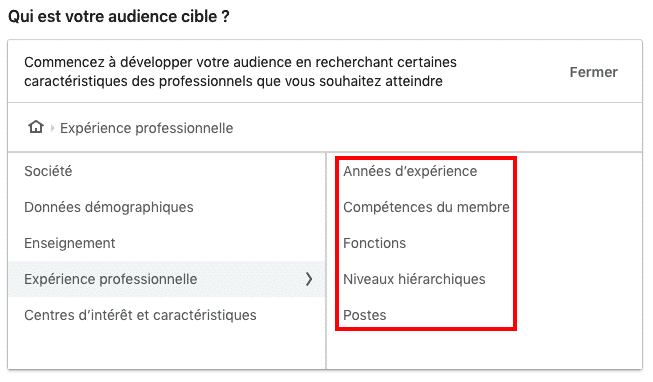Select Expérience professionnelle in left list
653x382 pixels.
point(167,279)
